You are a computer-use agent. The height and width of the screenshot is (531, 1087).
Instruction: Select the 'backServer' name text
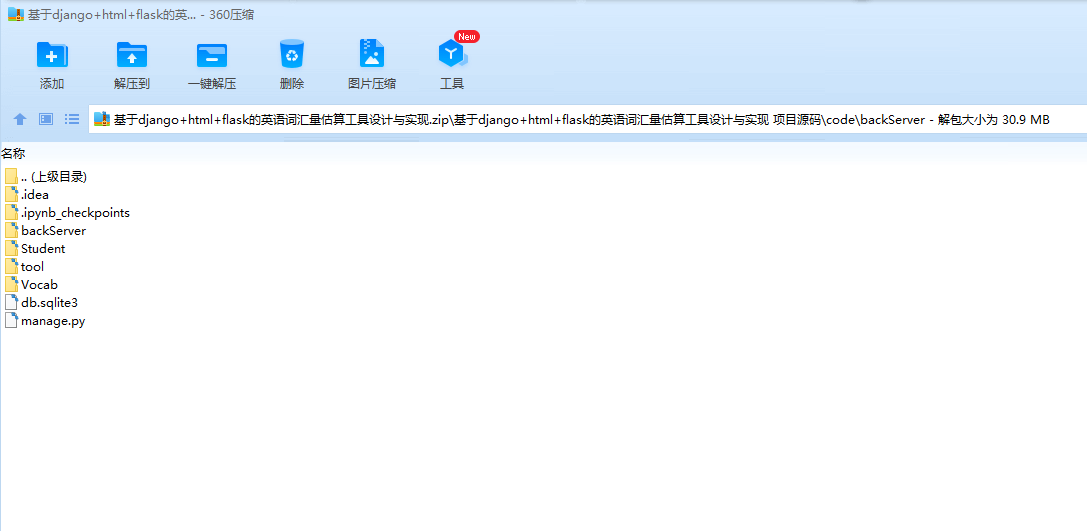(53, 231)
